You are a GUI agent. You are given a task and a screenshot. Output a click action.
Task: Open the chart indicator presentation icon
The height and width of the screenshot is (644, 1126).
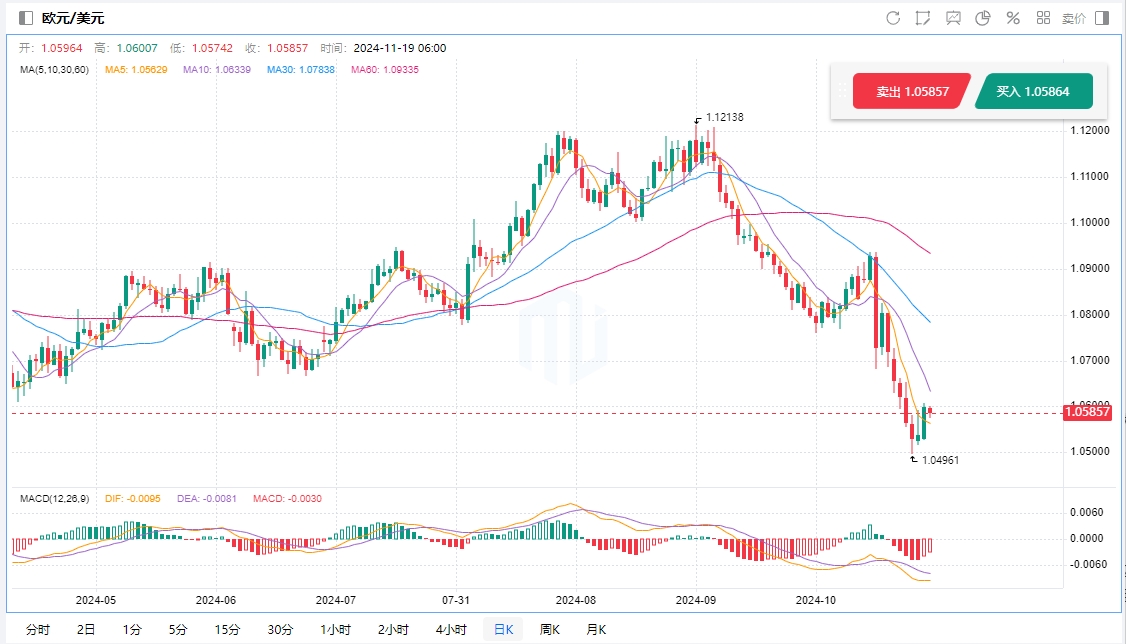953,18
